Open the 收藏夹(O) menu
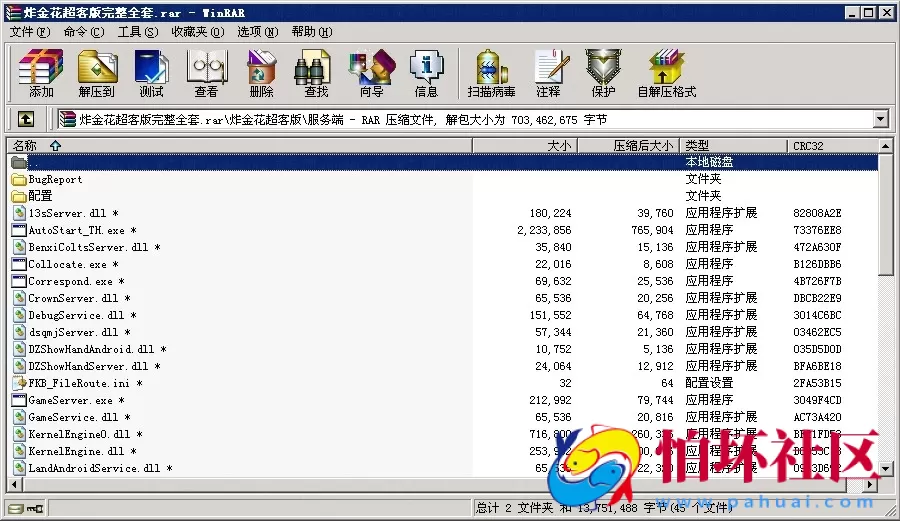 point(198,32)
